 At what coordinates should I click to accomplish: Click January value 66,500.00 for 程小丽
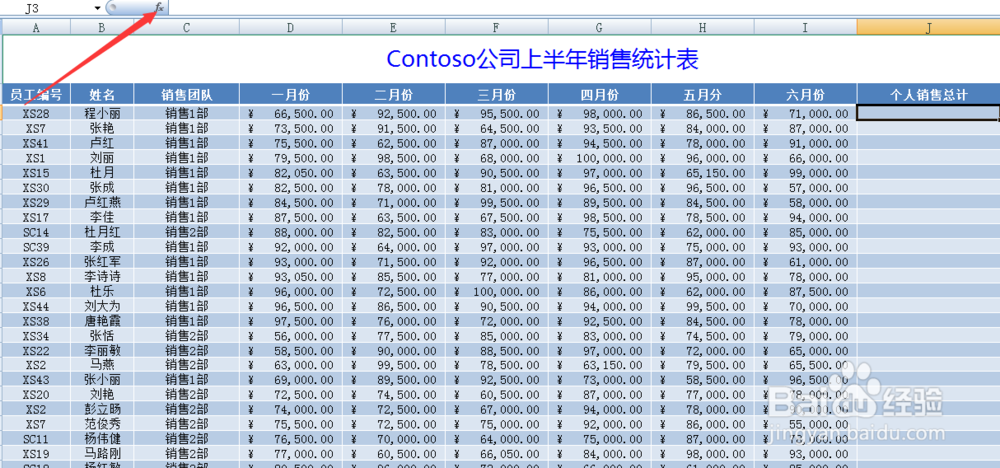point(291,113)
